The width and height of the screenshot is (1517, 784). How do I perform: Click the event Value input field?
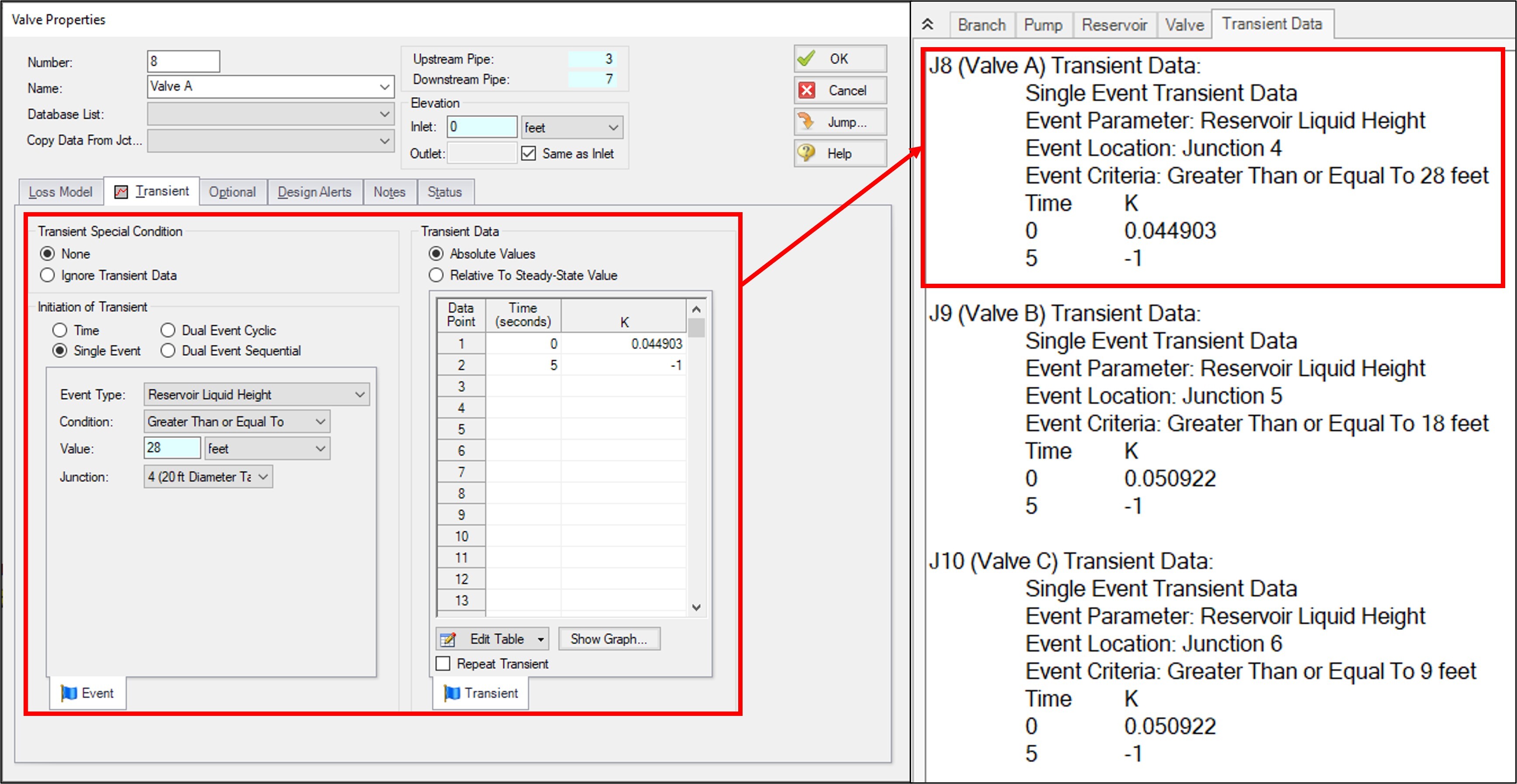point(172,448)
